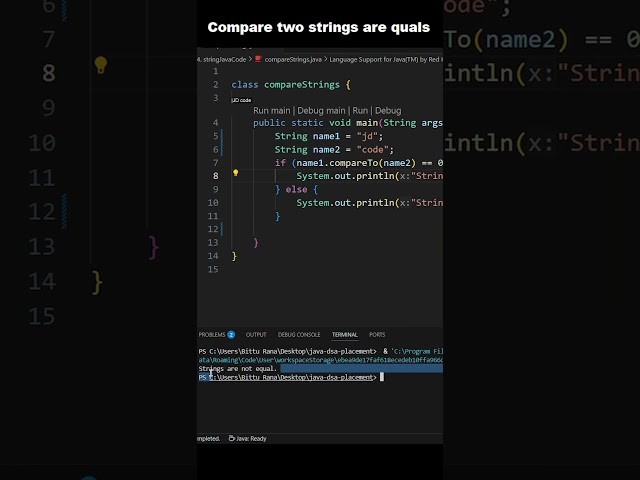Click the Debug main code lens
Image resolution: width=640 pixels, height=480 pixels.
[321, 111]
